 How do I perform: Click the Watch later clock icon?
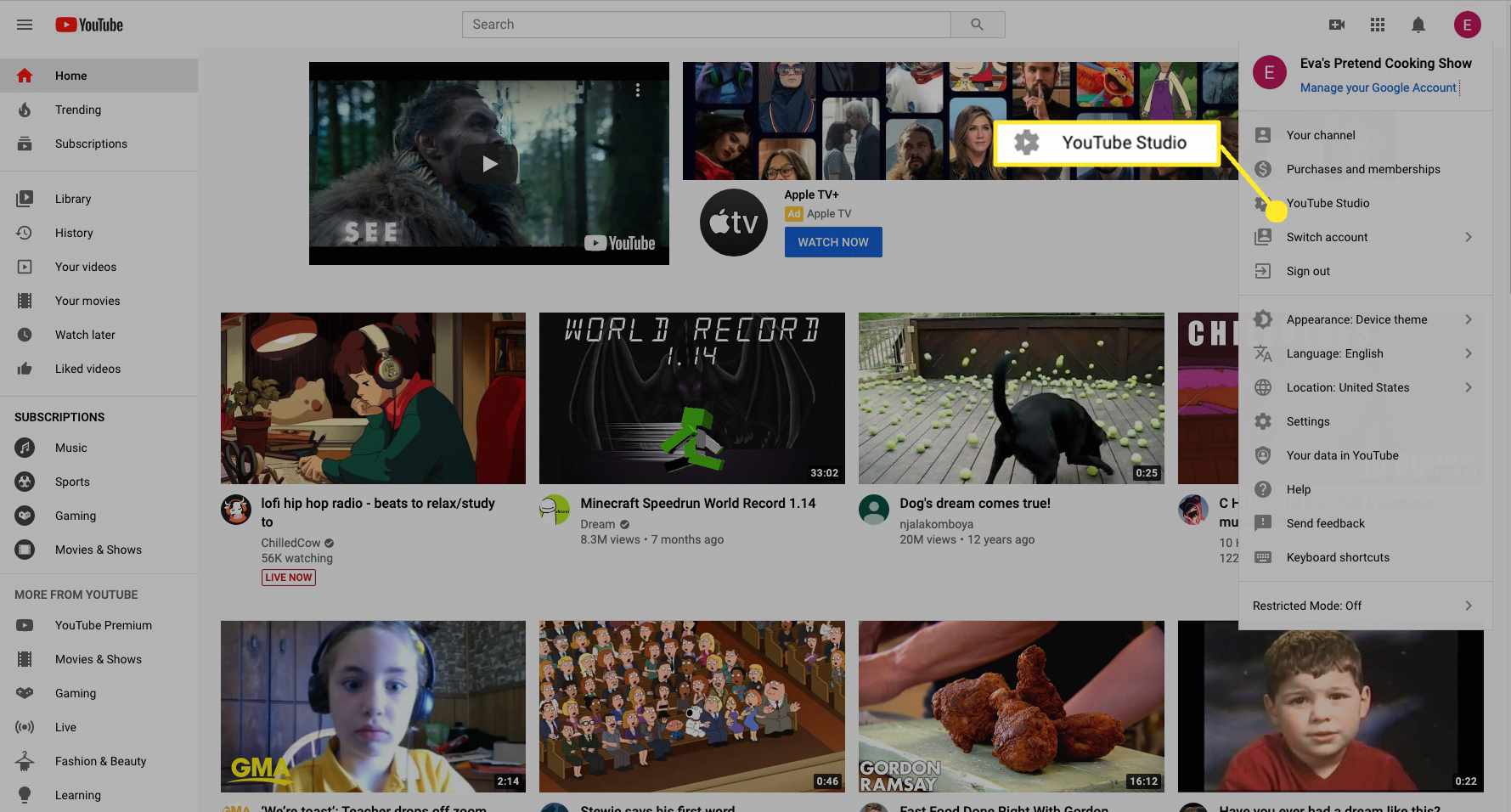point(25,335)
